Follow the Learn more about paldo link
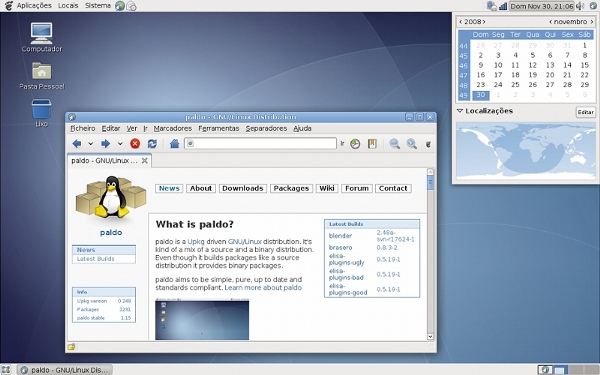Image resolution: width=600 pixels, height=375 pixels. pos(263,288)
